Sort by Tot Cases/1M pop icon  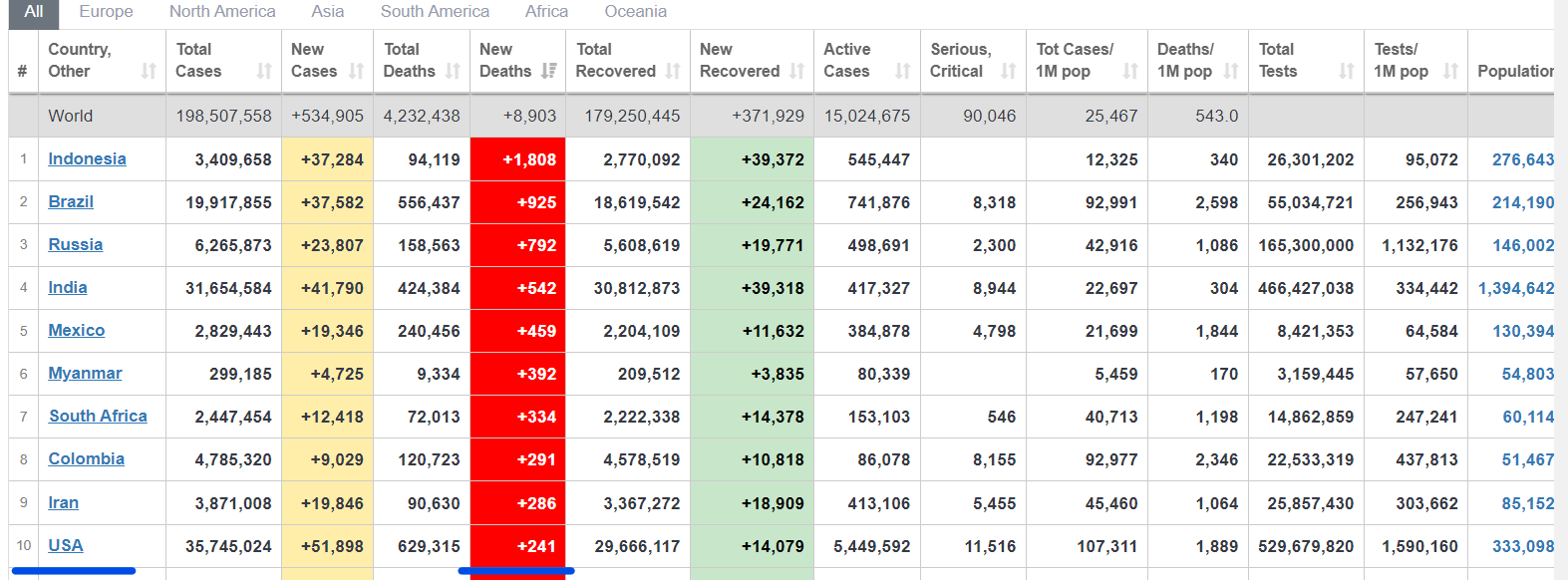pos(1130,71)
